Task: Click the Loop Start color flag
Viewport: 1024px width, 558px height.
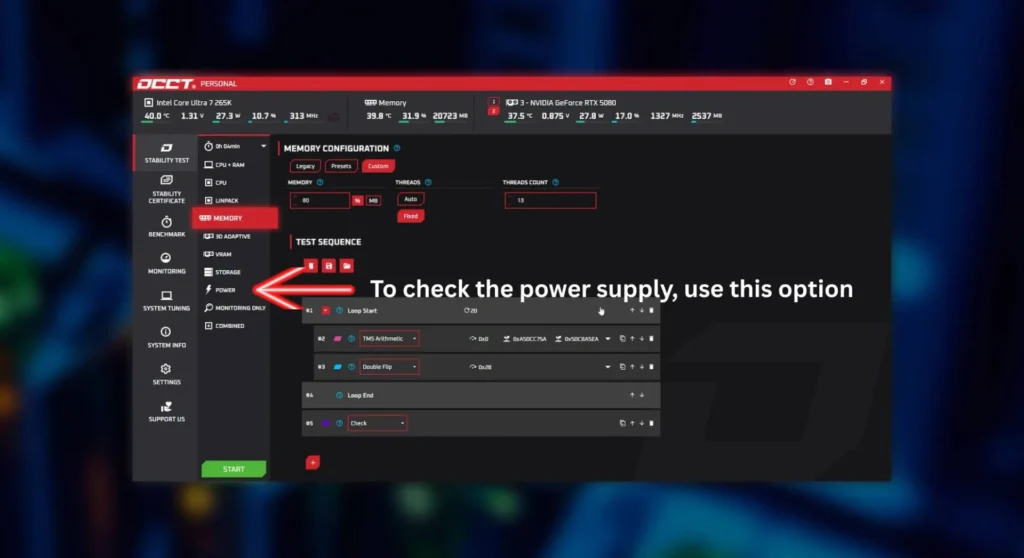Action: coord(325,311)
